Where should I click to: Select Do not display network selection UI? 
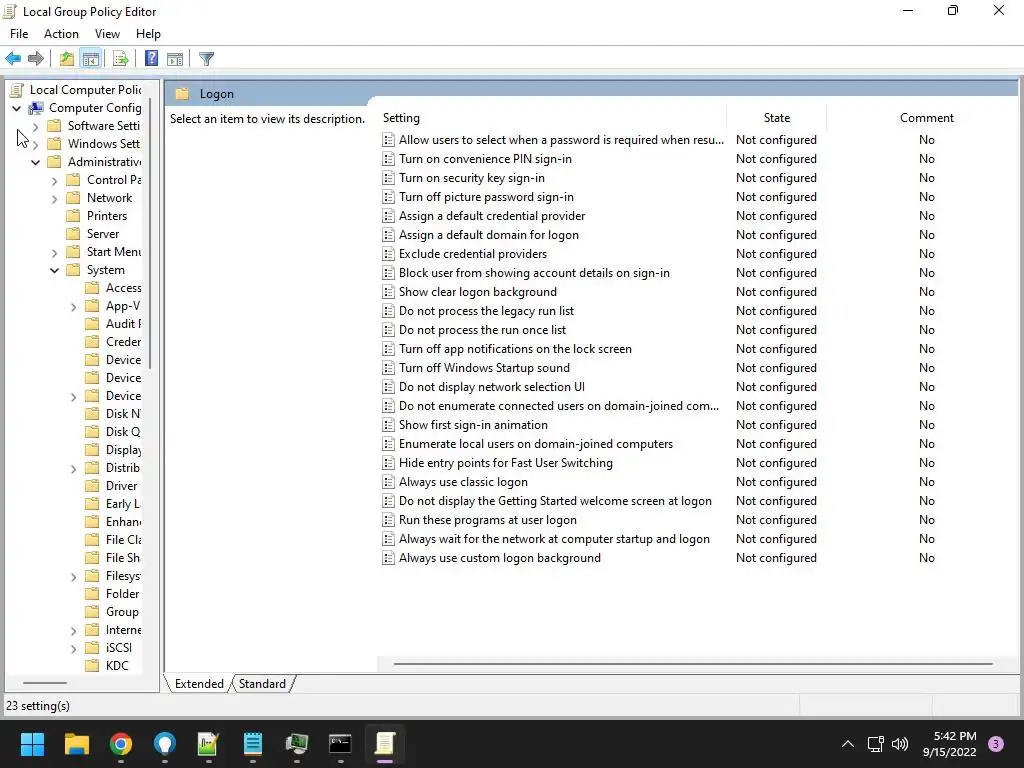[x=492, y=387]
